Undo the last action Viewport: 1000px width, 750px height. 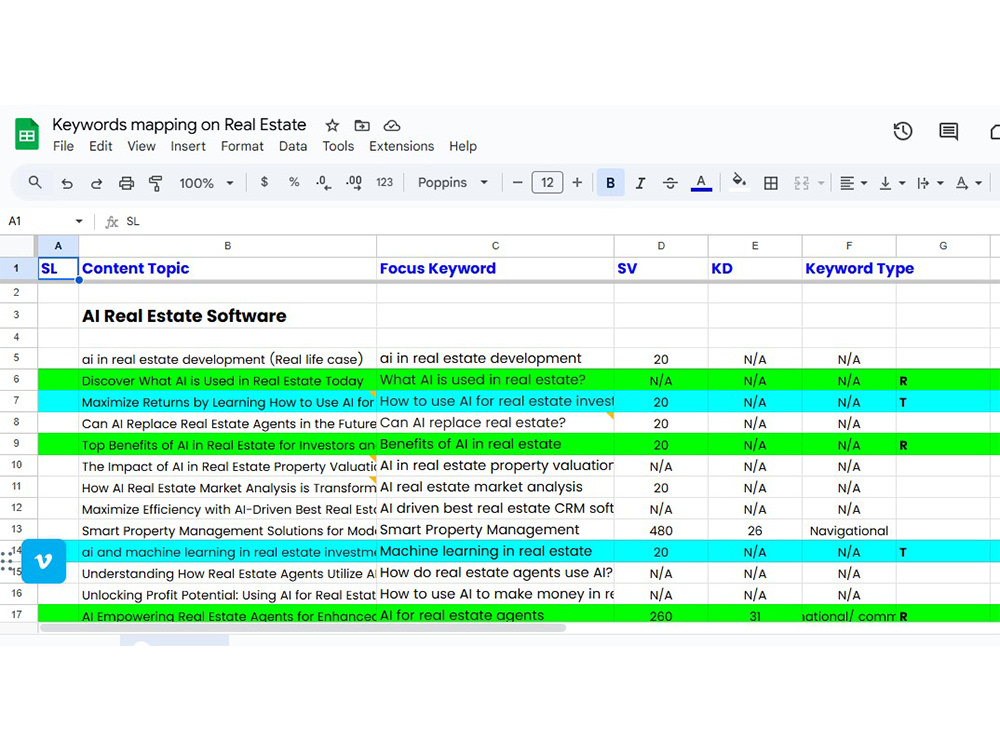tap(66, 184)
